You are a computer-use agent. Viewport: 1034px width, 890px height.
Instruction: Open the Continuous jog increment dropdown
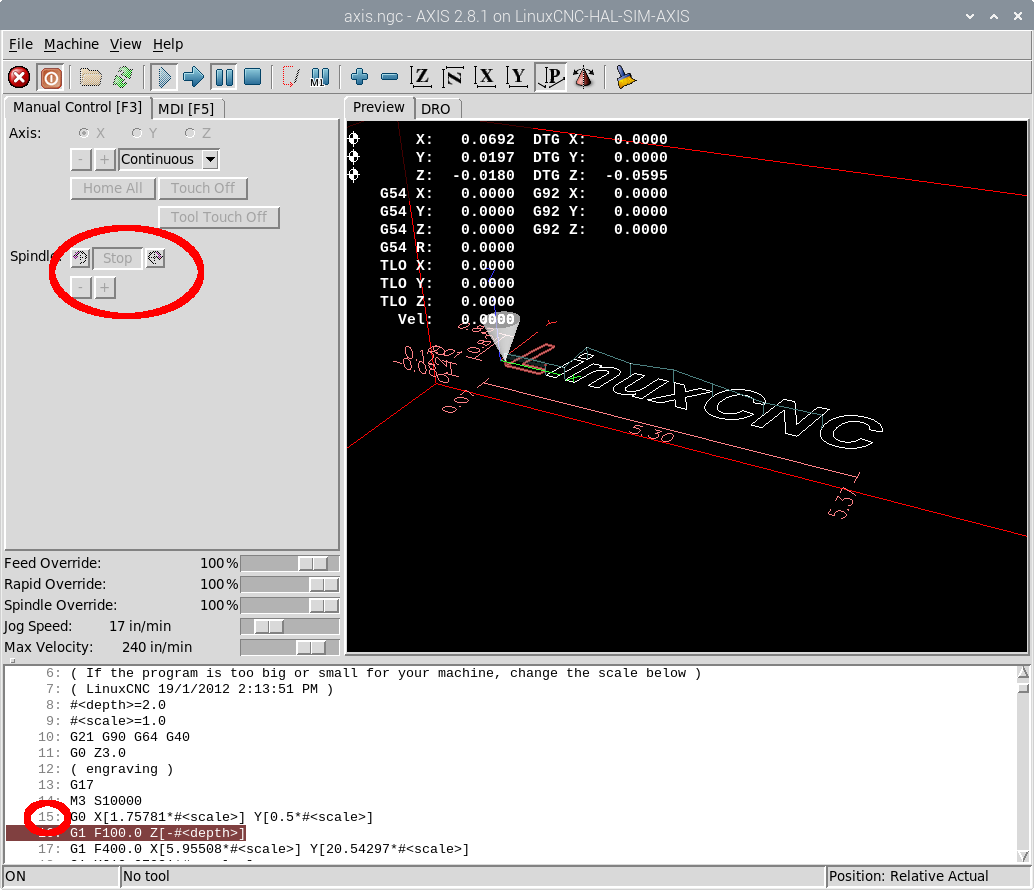(210, 159)
